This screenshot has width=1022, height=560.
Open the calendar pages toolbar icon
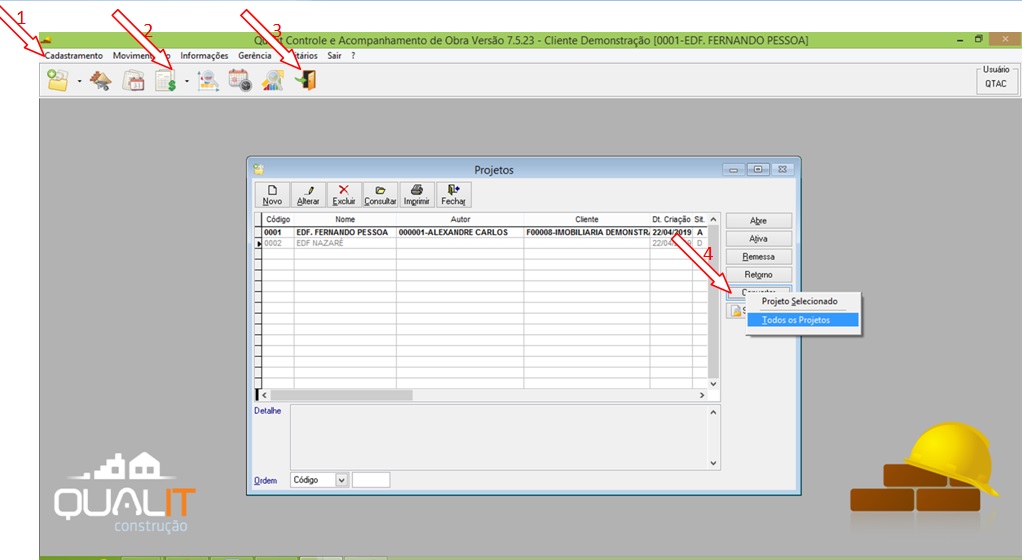tap(134, 81)
